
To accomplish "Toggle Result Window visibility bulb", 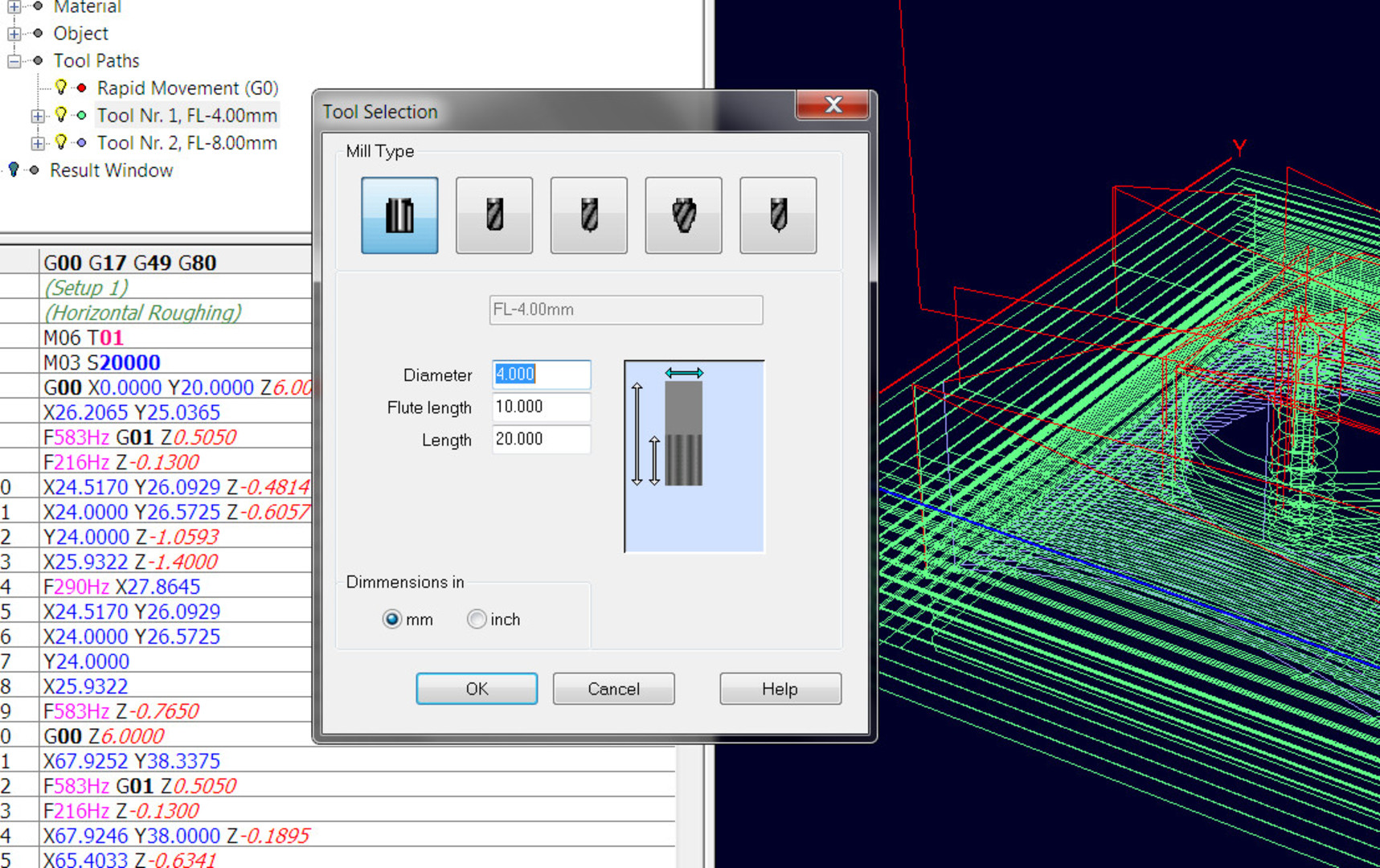I will [14, 170].
